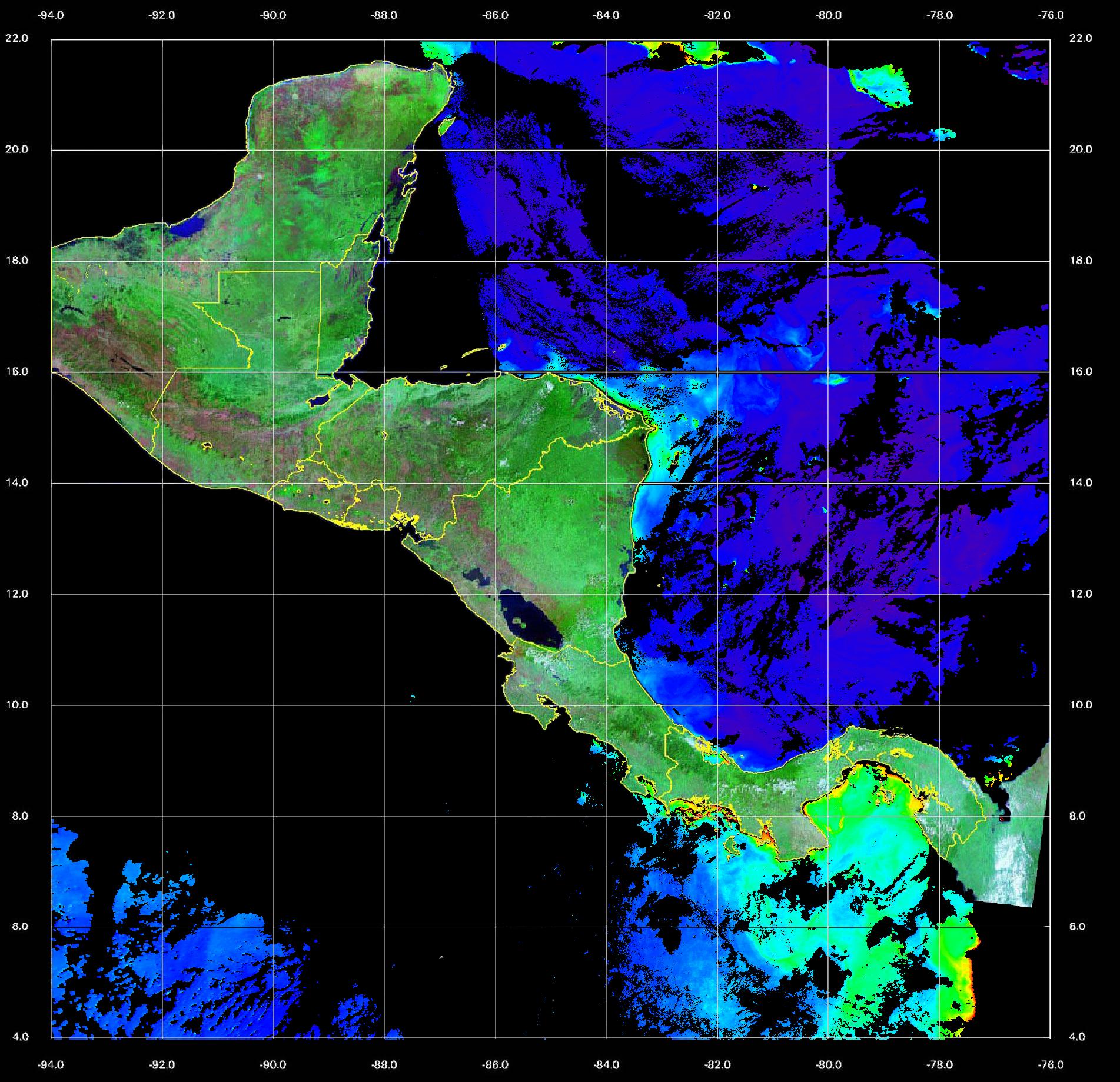Click the -76.0 label at bottom-right corner

1051,1064
